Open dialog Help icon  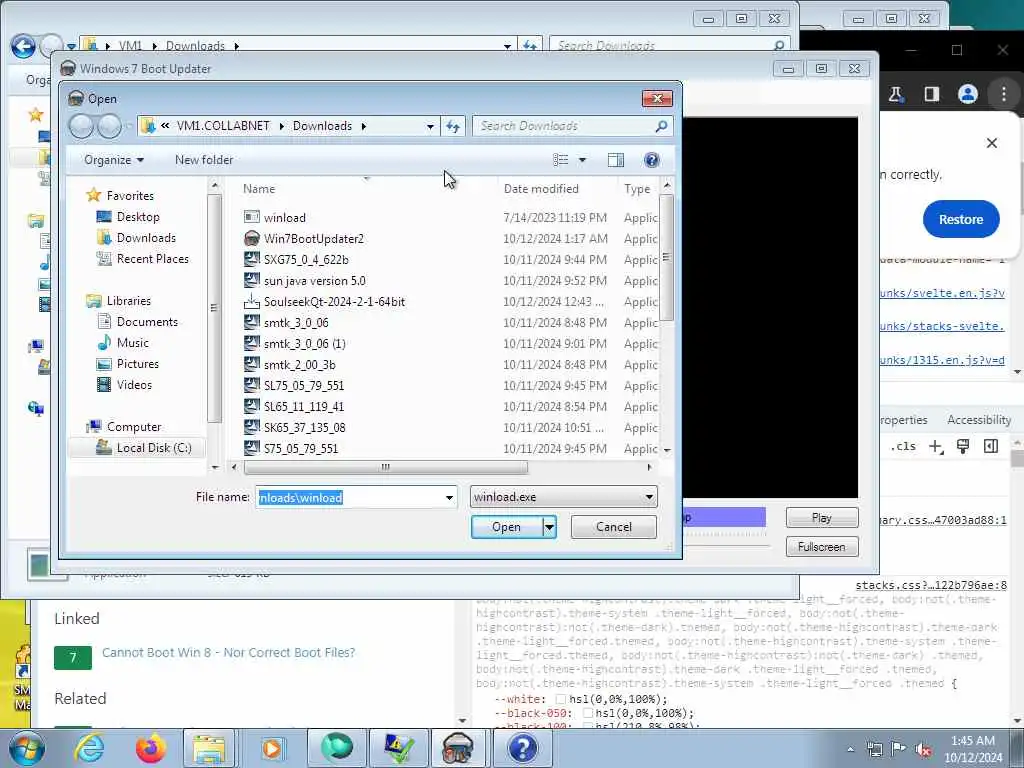(x=651, y=160)
